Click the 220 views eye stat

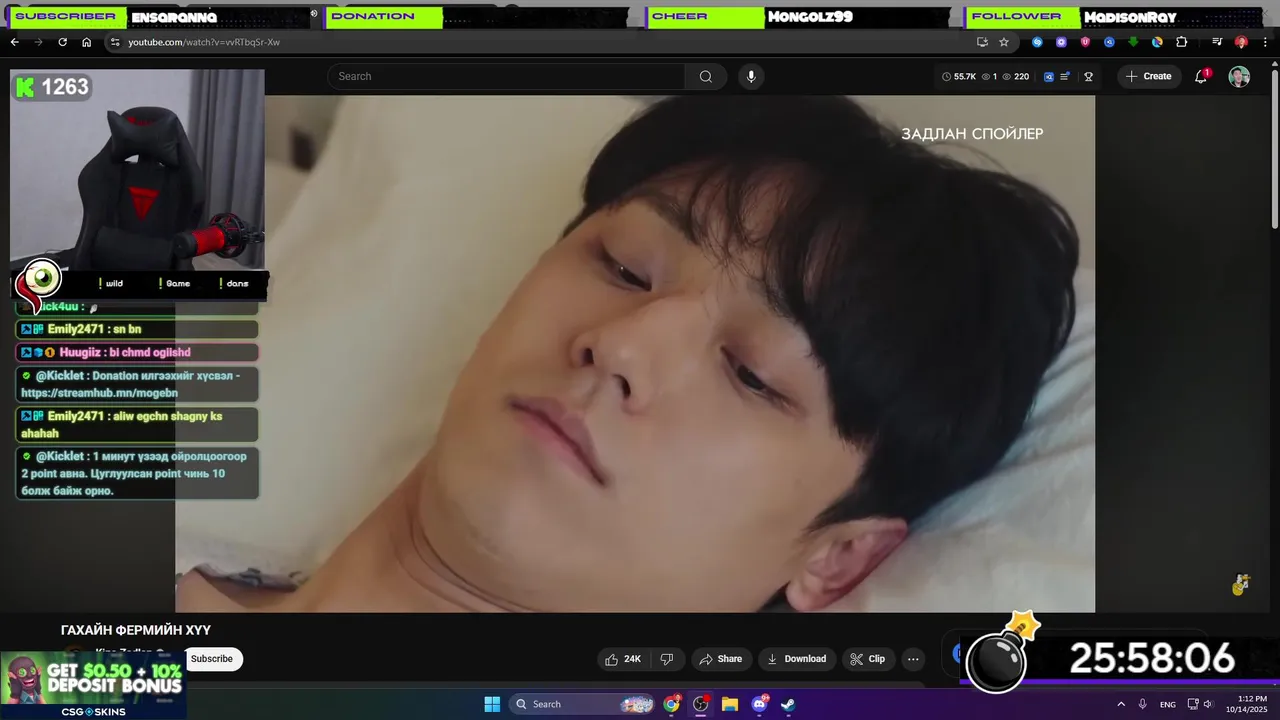[1015, 76]
